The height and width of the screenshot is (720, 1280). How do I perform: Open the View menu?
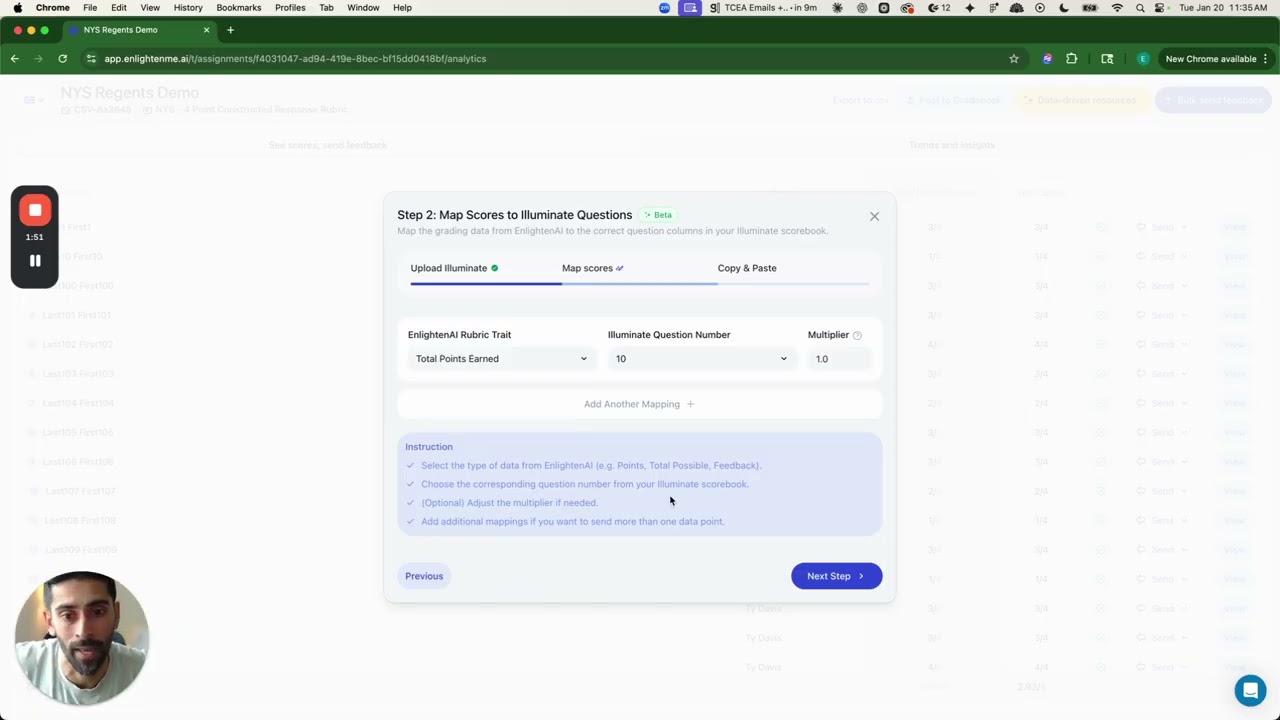tap(150, 8)
